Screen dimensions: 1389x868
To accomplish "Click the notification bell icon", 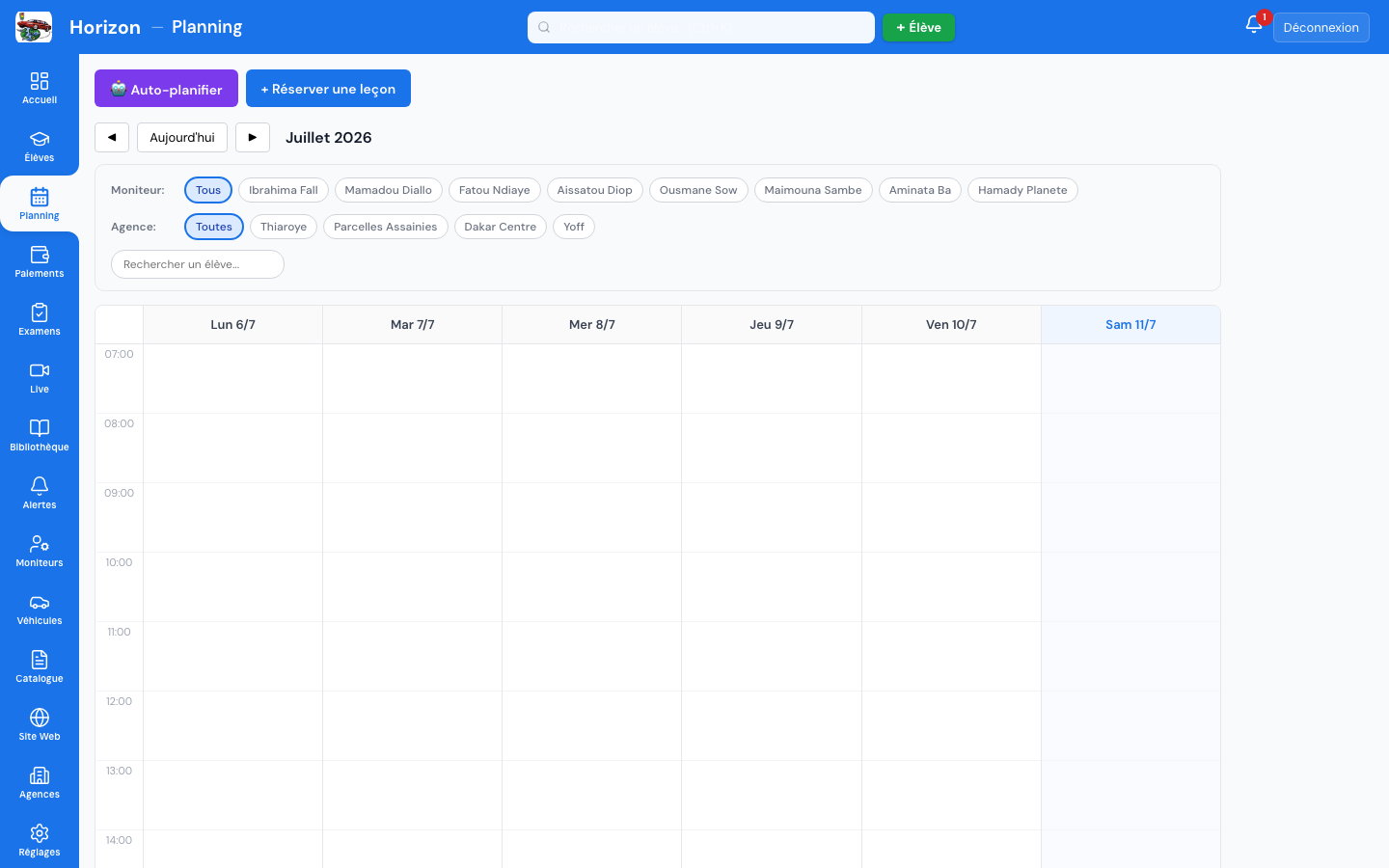I will pyautogui.click(x=1254, y=26).
